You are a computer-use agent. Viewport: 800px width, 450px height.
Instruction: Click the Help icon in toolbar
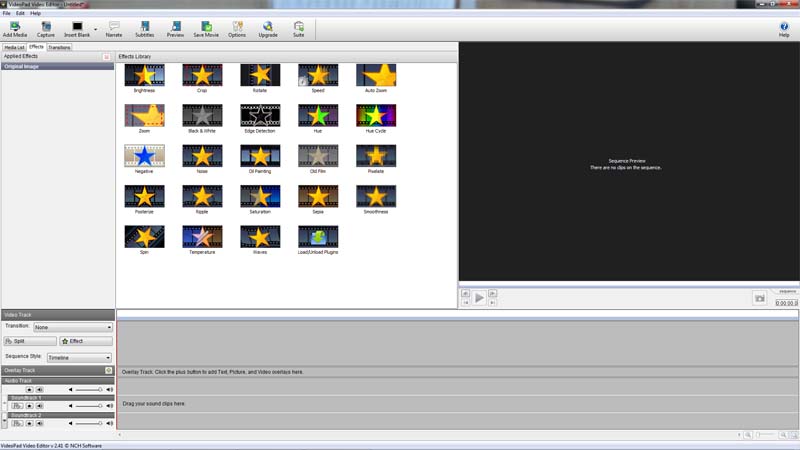pyautogui.click(x=784, y=27)
